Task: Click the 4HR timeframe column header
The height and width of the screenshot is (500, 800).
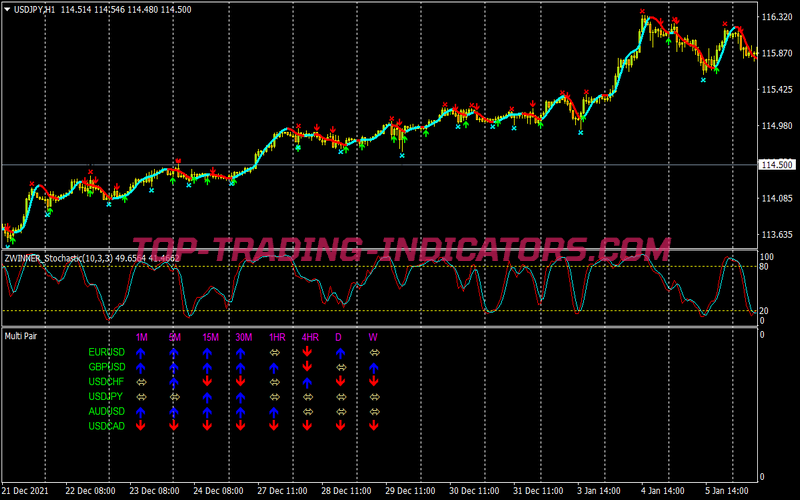Action: click(310, 337)
